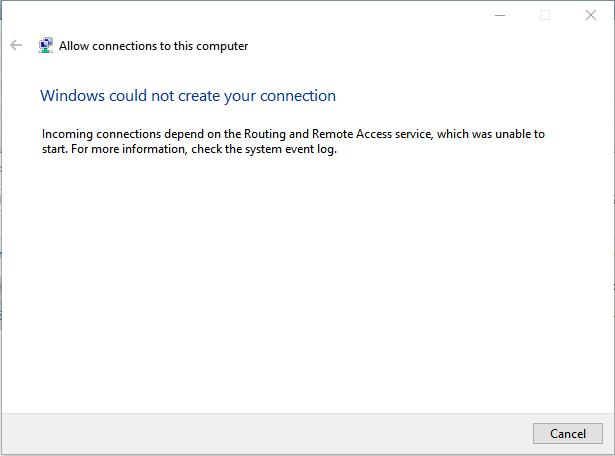Click the back arrow in the wizard header
615x456 pixels.
coord(16,45)
